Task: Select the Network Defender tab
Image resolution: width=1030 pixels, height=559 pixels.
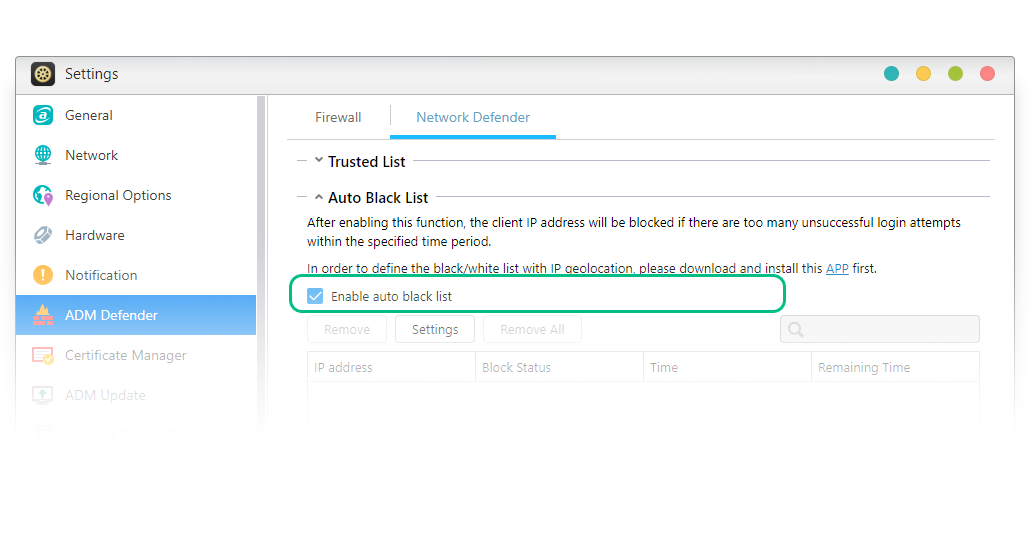Action: tap(473, 117)
